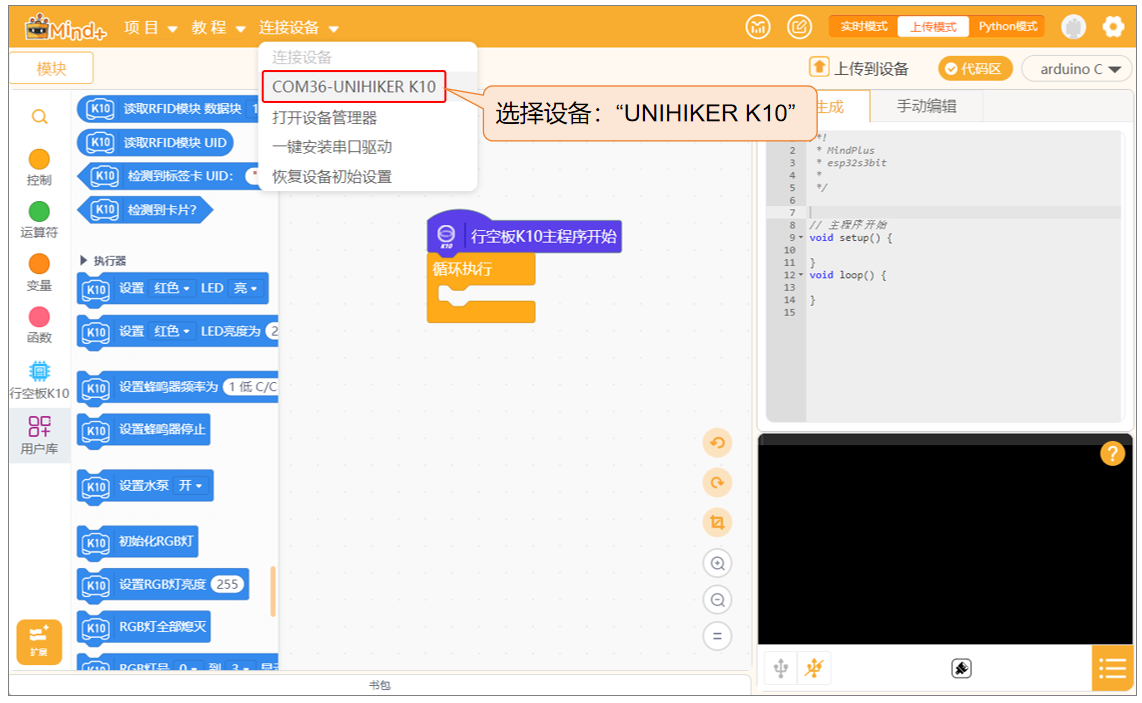Click the crop screenshot workspace icon

(x=717, y=522)
